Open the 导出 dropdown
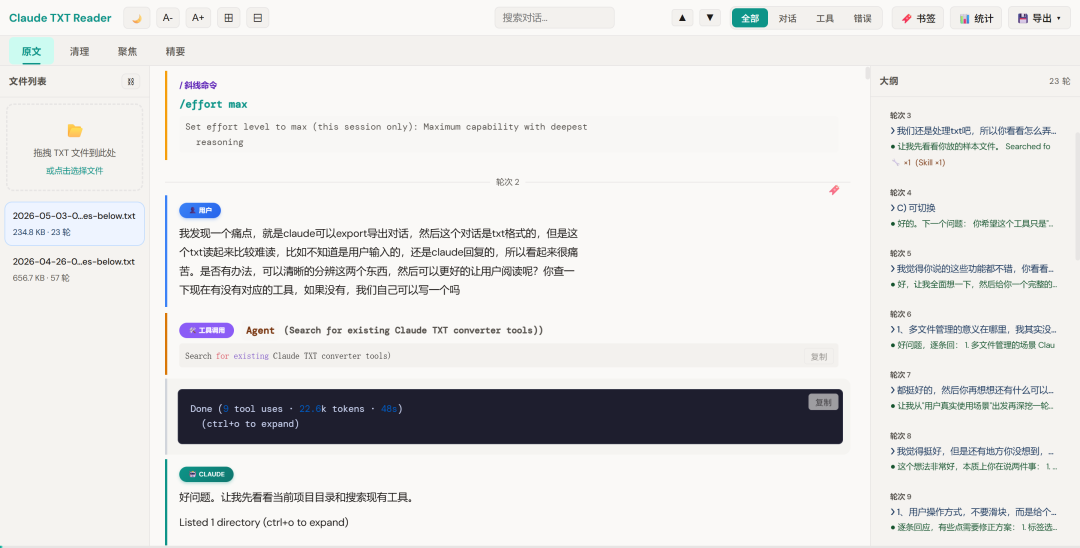This screenshot has height=548, width=1080. tap(1039, 19)
